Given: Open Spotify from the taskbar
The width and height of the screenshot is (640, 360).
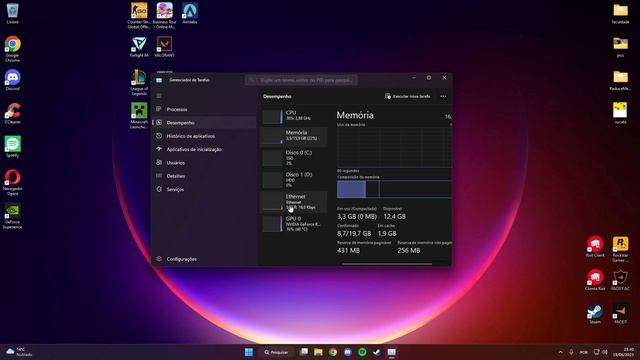Looking at the screenshot, I should (x=362, y=352).
